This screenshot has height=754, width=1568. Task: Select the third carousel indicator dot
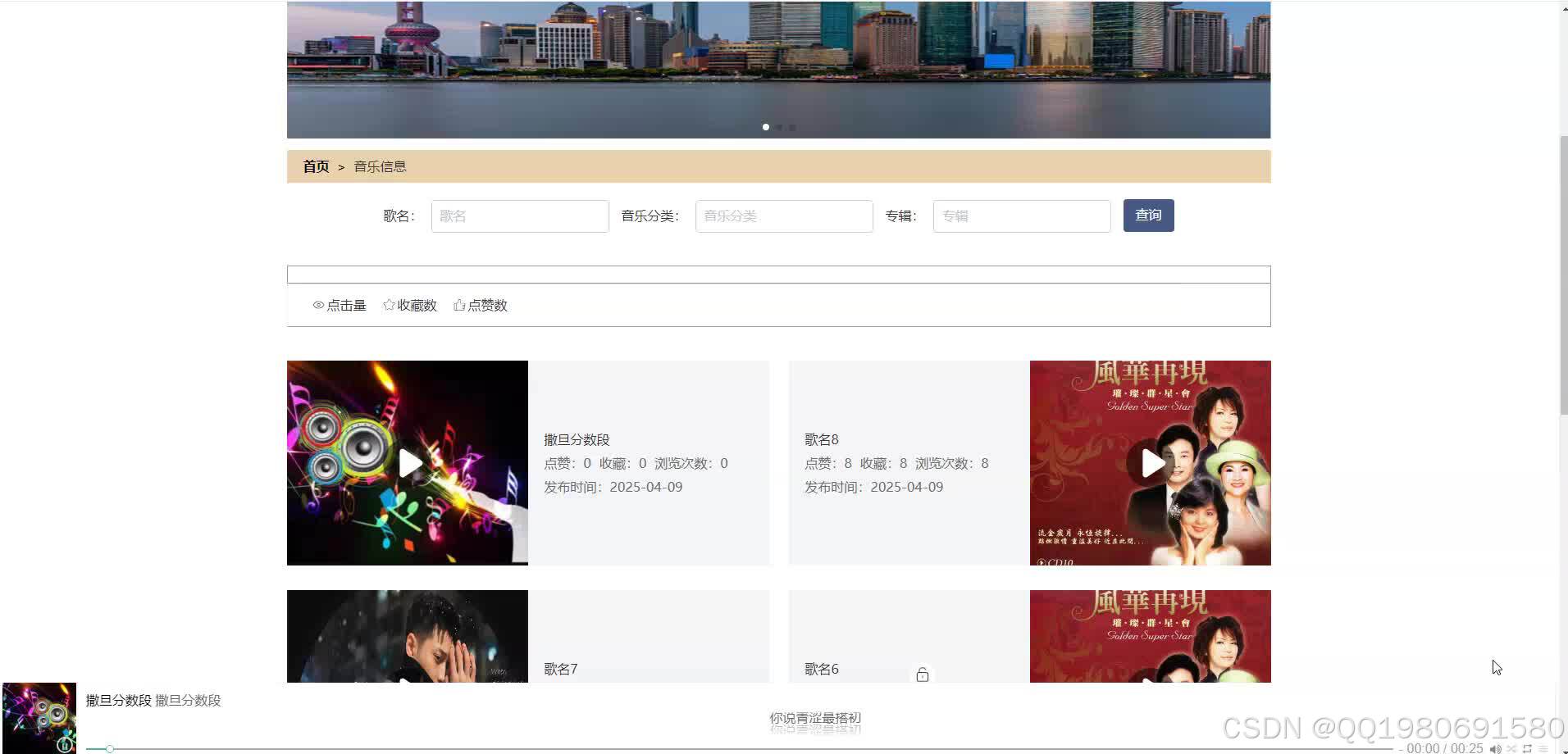pos(792,127)
